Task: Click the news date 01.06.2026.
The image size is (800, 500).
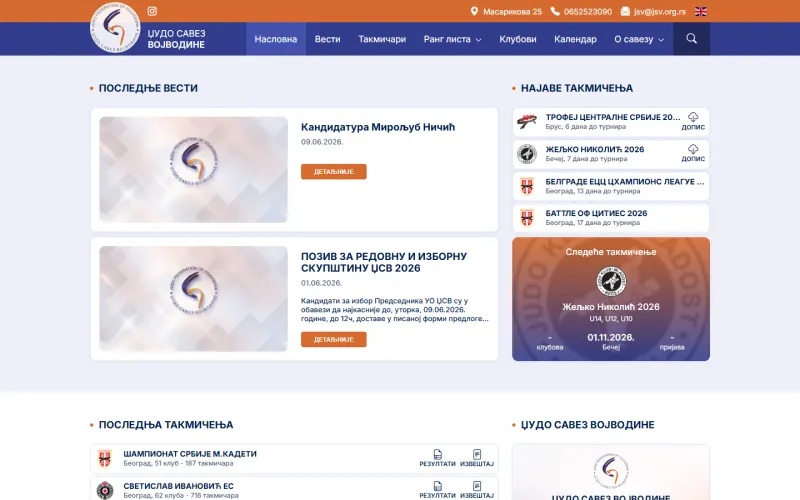Action: click(321, 283)
